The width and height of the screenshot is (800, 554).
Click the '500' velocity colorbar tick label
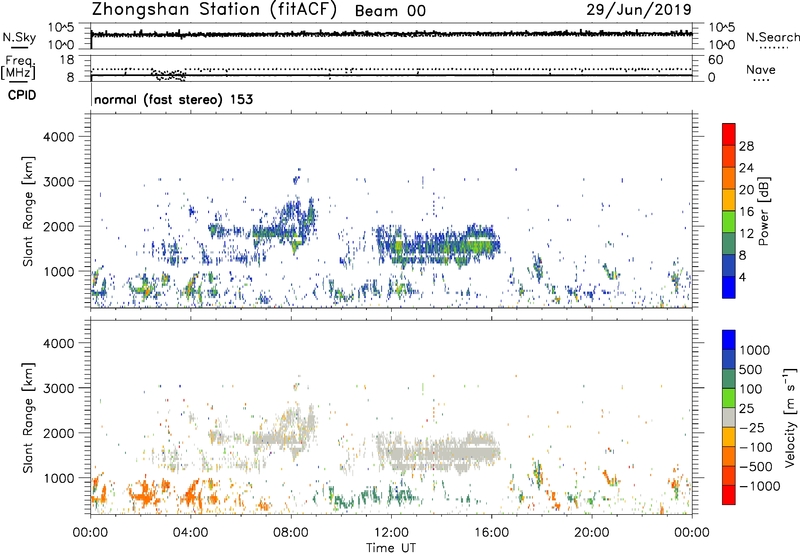(753, 370)
